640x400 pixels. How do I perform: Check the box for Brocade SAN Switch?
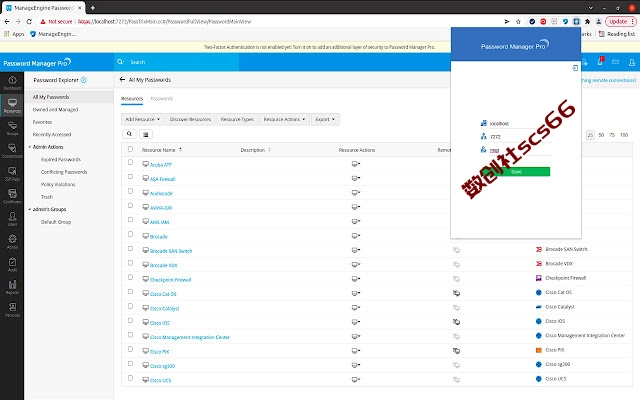[130, 249]
